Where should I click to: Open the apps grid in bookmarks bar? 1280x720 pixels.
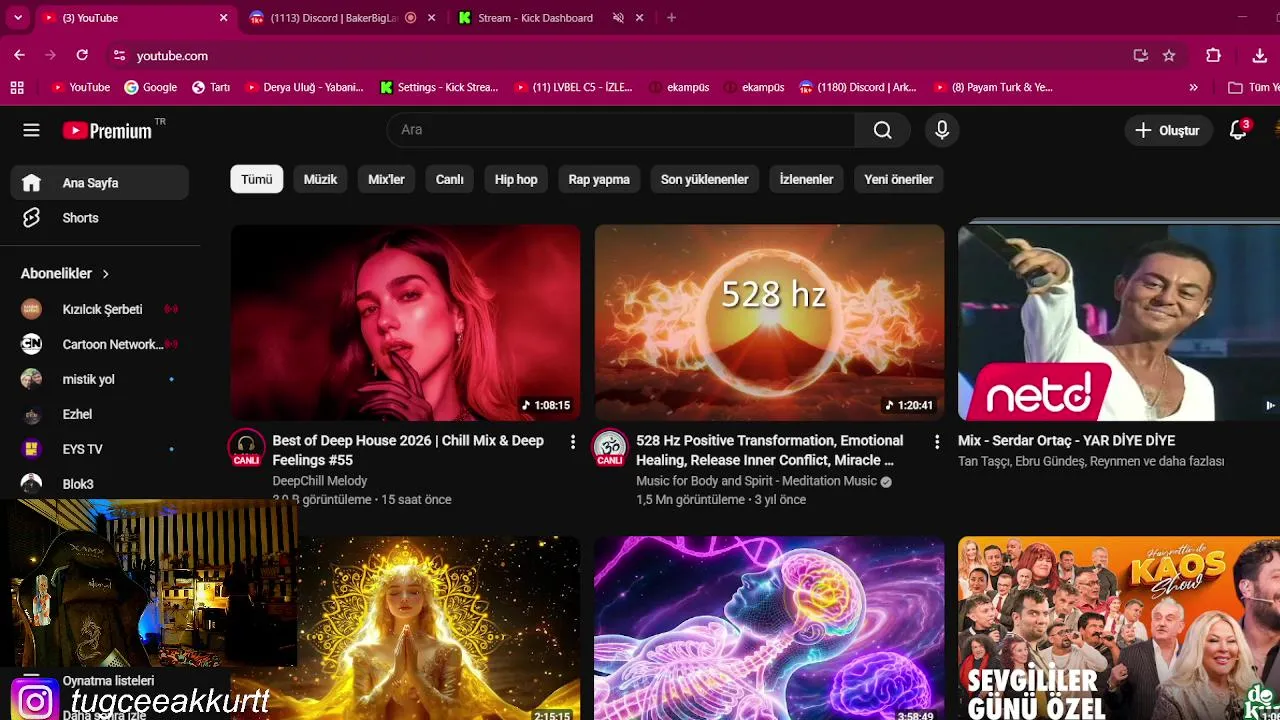(x=17, y=87)
